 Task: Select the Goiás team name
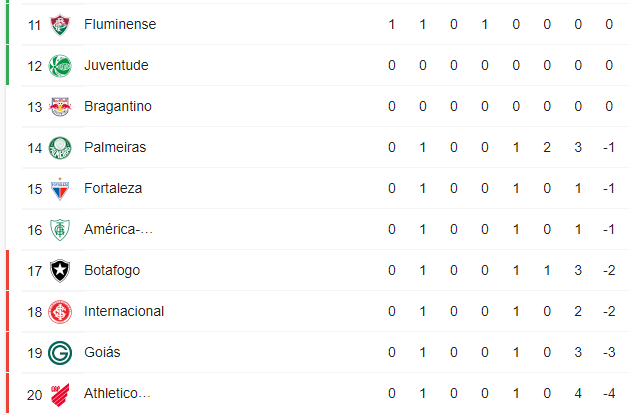click(x=102, y=352)
